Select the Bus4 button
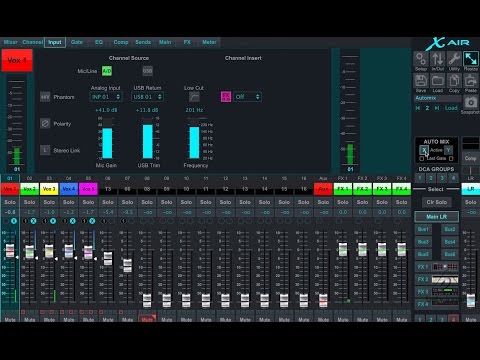The width and height of the screenshot is (480, 360). 450,242
